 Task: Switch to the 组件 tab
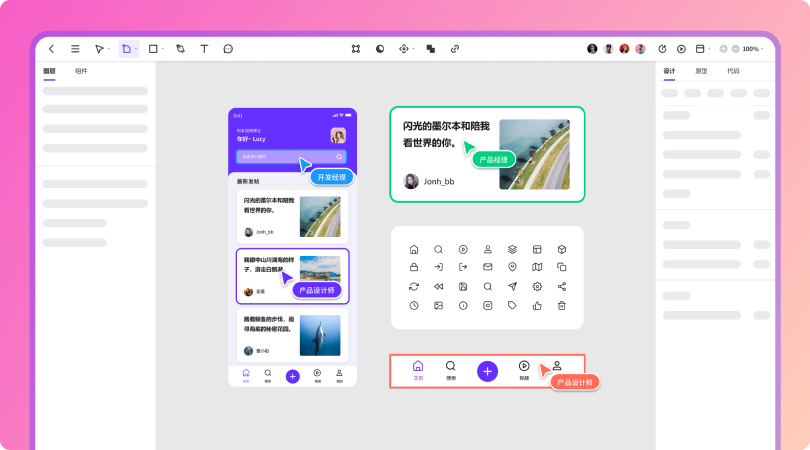pos(81,71)
